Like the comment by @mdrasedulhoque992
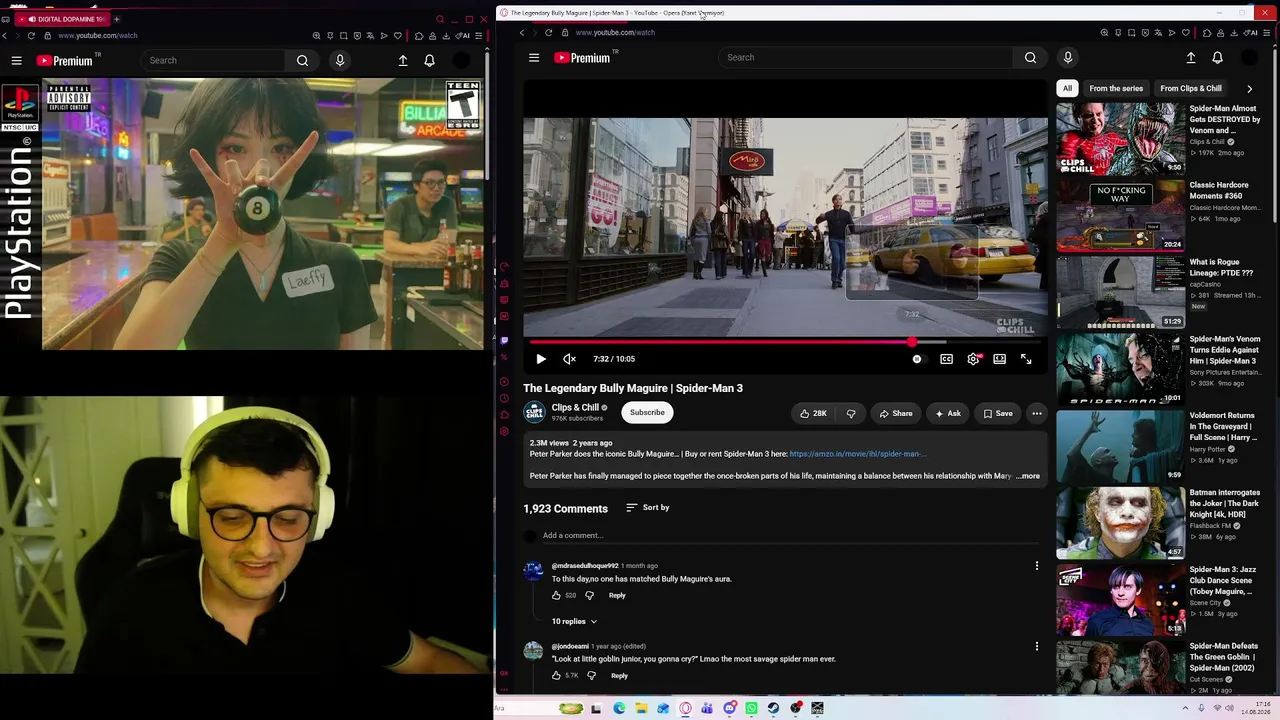 556,595
